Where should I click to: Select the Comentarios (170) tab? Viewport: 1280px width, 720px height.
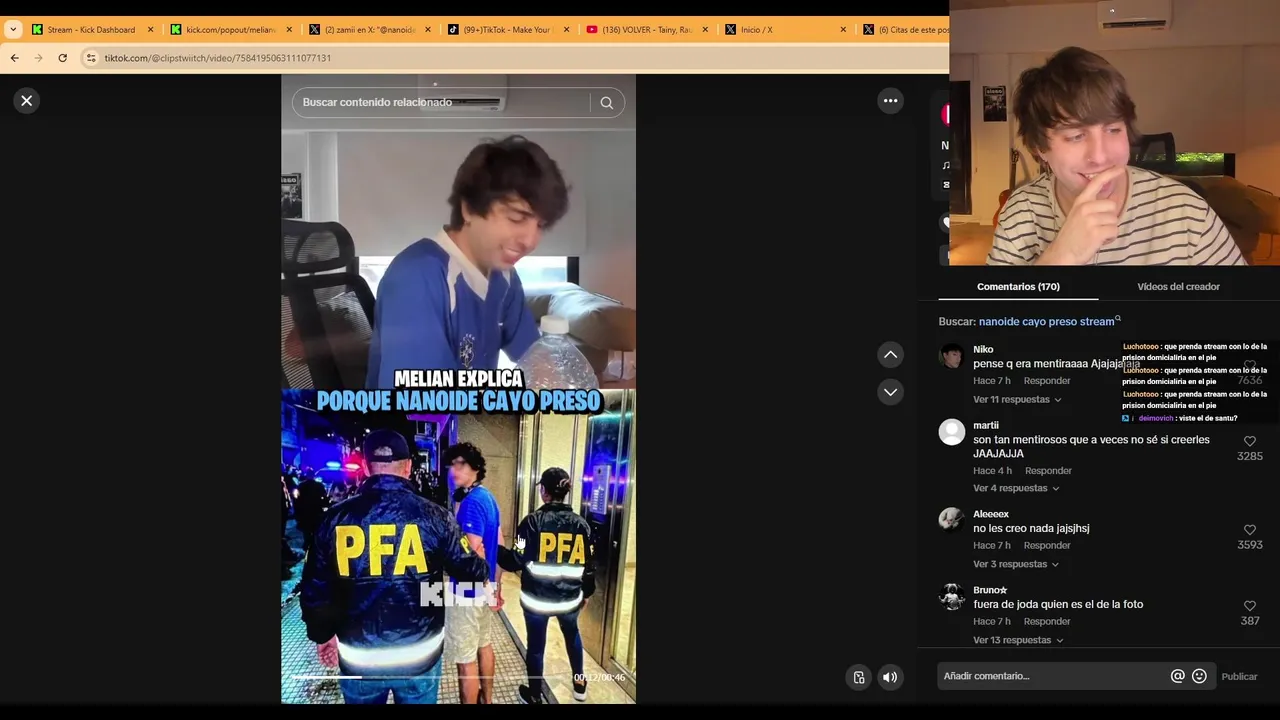click(1018, 287)
